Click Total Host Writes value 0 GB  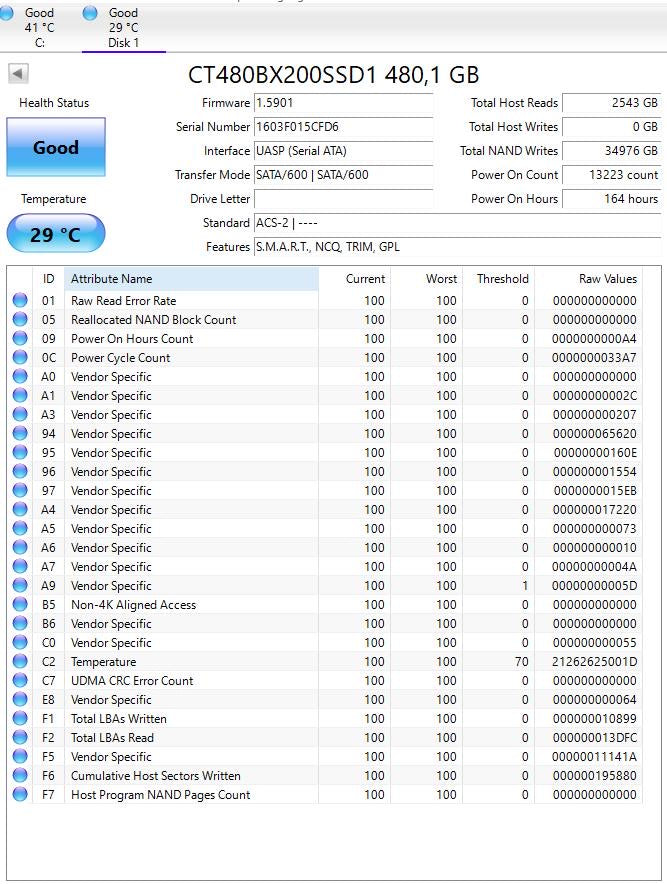[611, 127]
